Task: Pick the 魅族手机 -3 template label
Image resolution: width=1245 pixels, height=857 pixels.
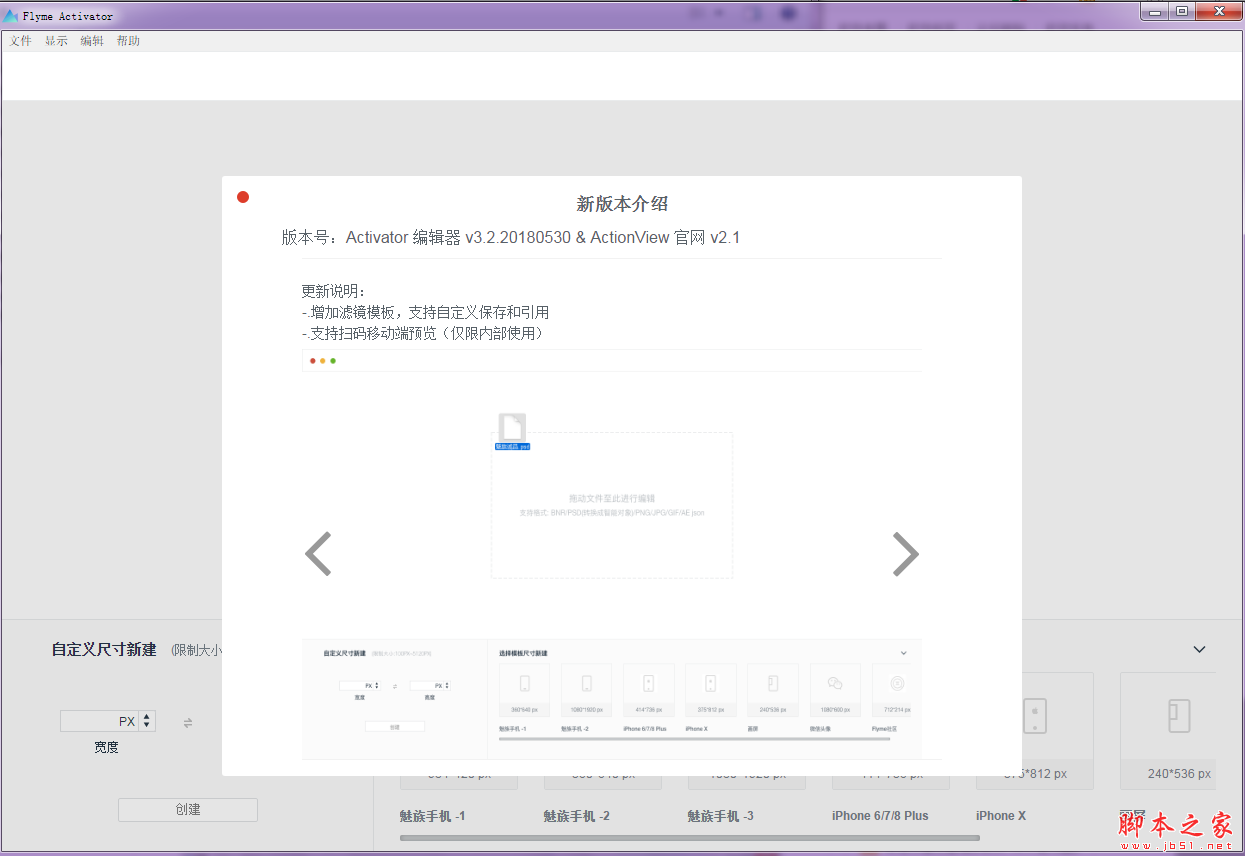Action: (x=720, y=816)
